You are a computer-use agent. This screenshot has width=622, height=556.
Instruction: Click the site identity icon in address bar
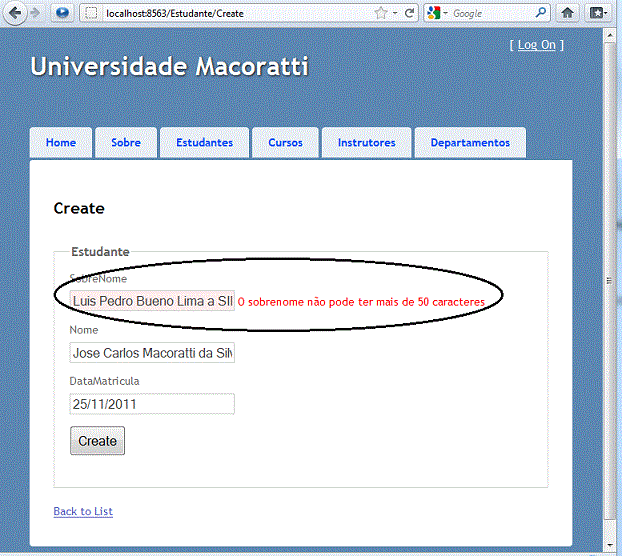point(91,13)
